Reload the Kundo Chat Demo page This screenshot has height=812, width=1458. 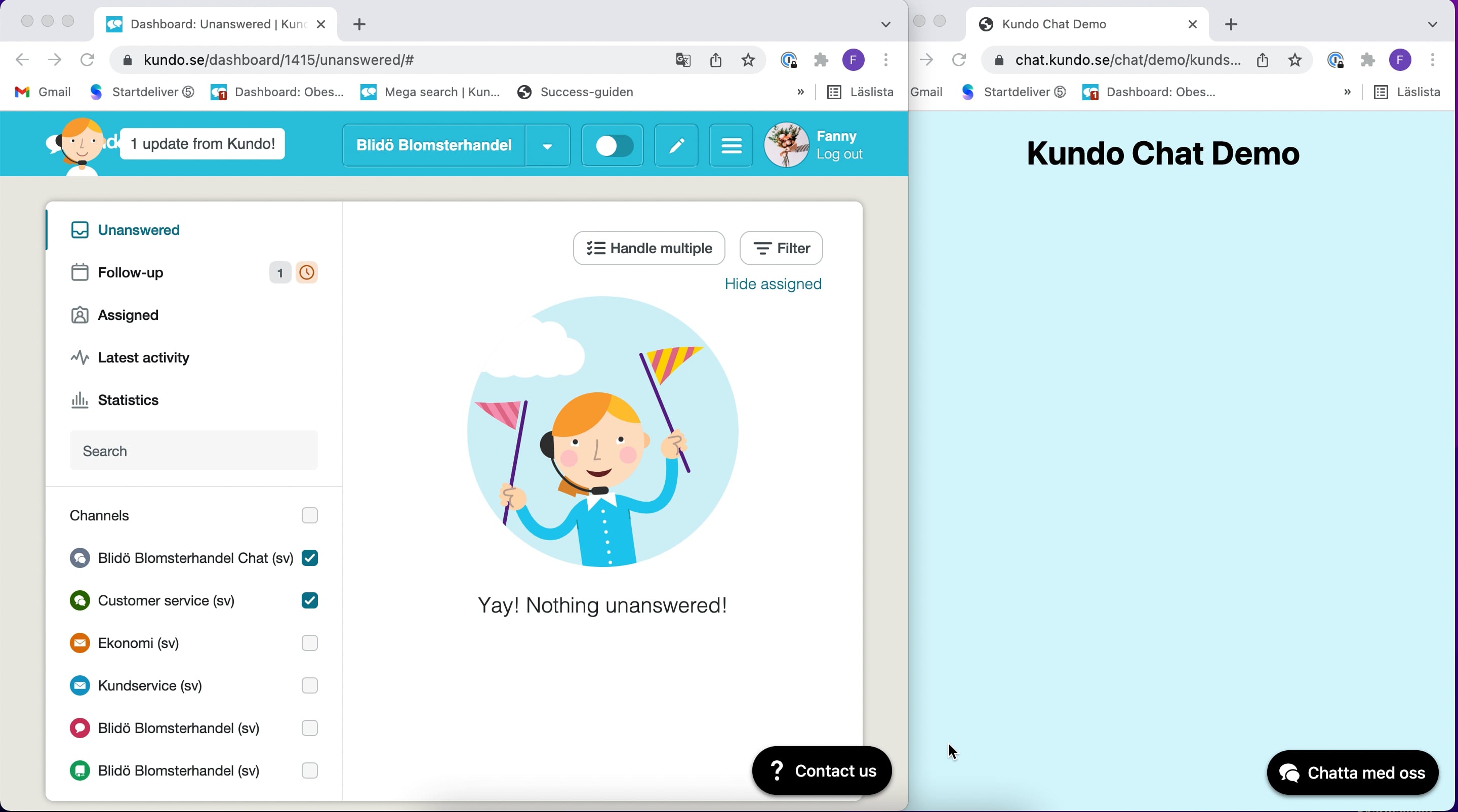pyautogui.click(x=959, y=59)
